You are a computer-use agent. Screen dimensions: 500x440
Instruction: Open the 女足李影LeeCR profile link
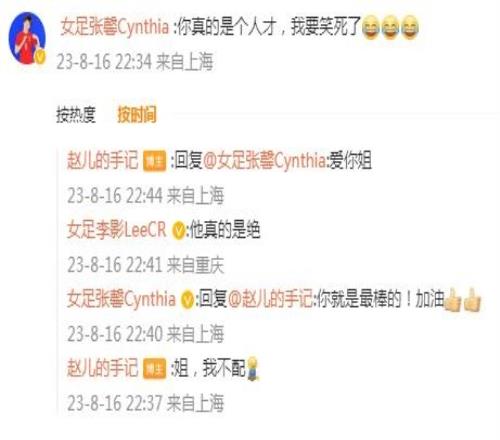(117, 230)
